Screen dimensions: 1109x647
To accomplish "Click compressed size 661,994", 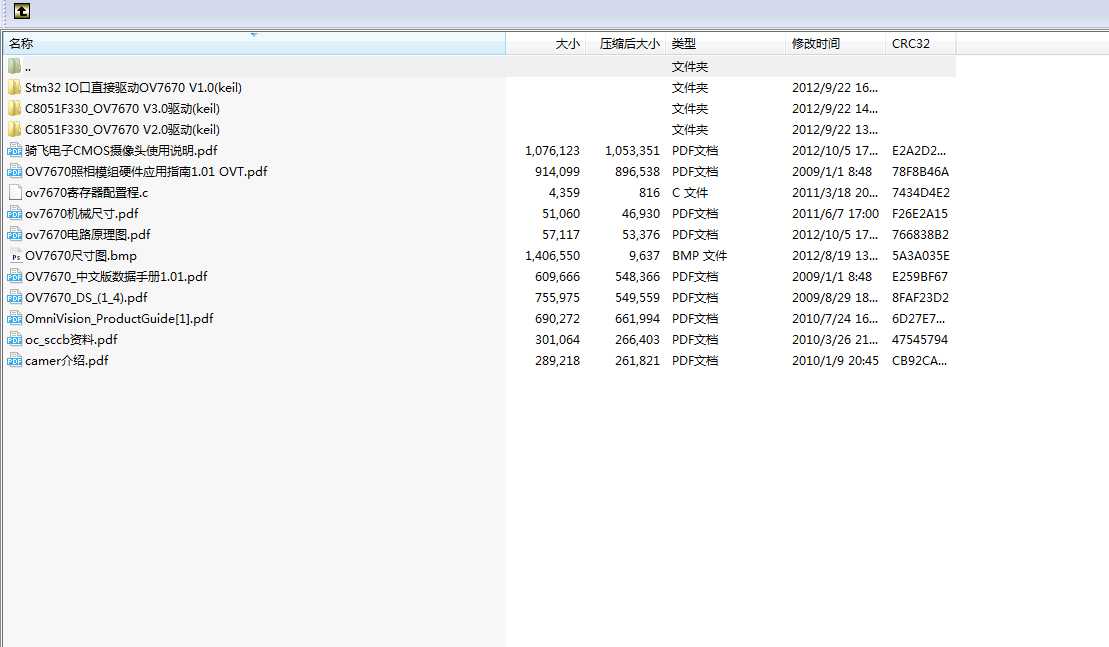I will coord(637,319).
